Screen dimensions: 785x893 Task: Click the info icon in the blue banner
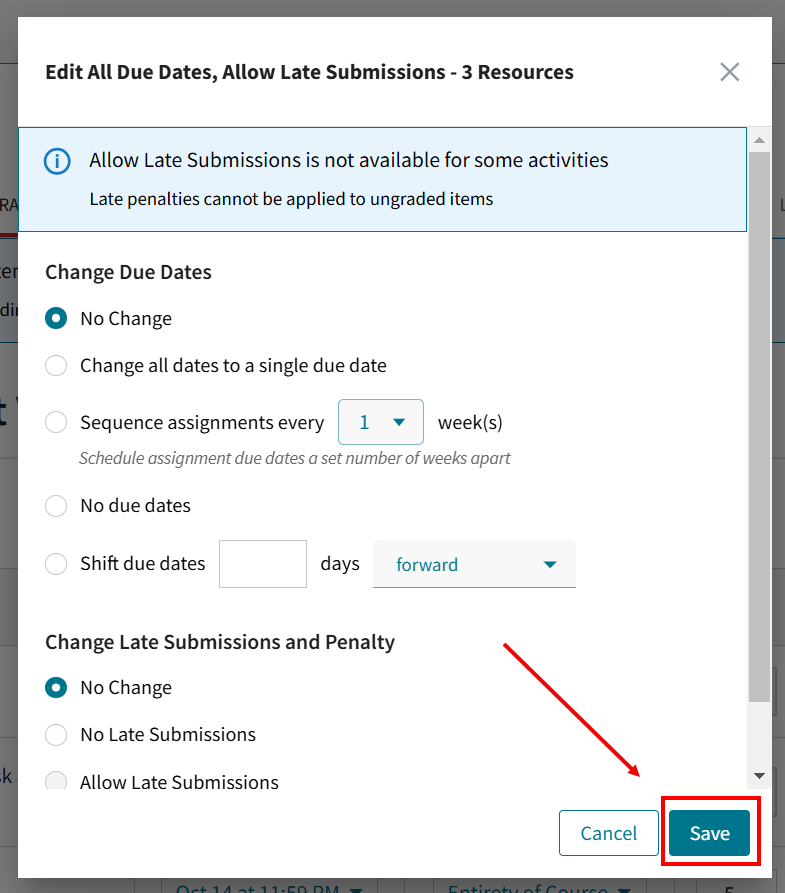pyautogui.click(x=56, y=161)
